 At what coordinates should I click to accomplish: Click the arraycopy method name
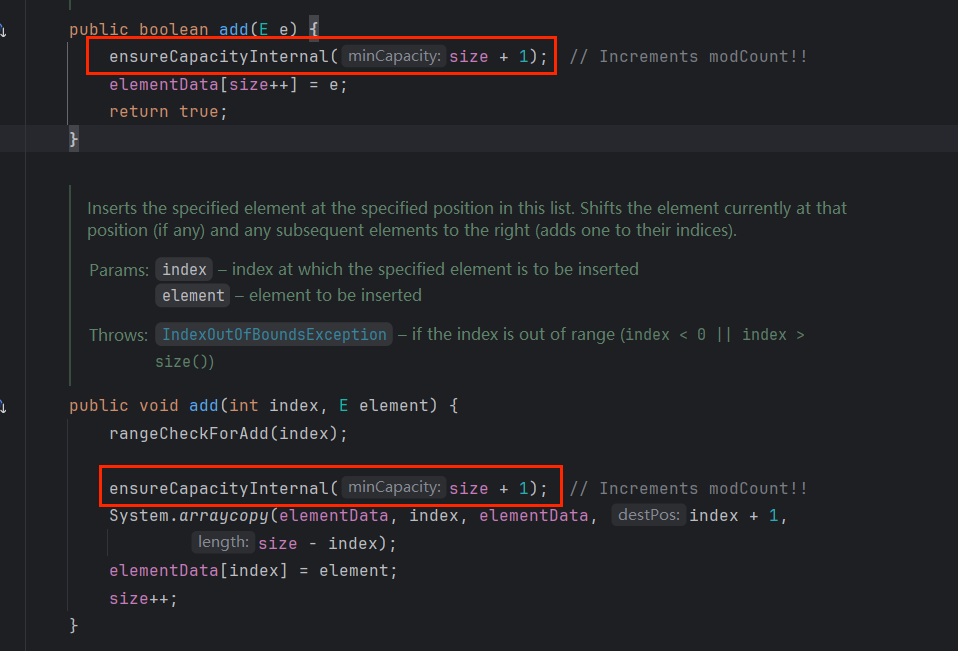tap(224, 515)
